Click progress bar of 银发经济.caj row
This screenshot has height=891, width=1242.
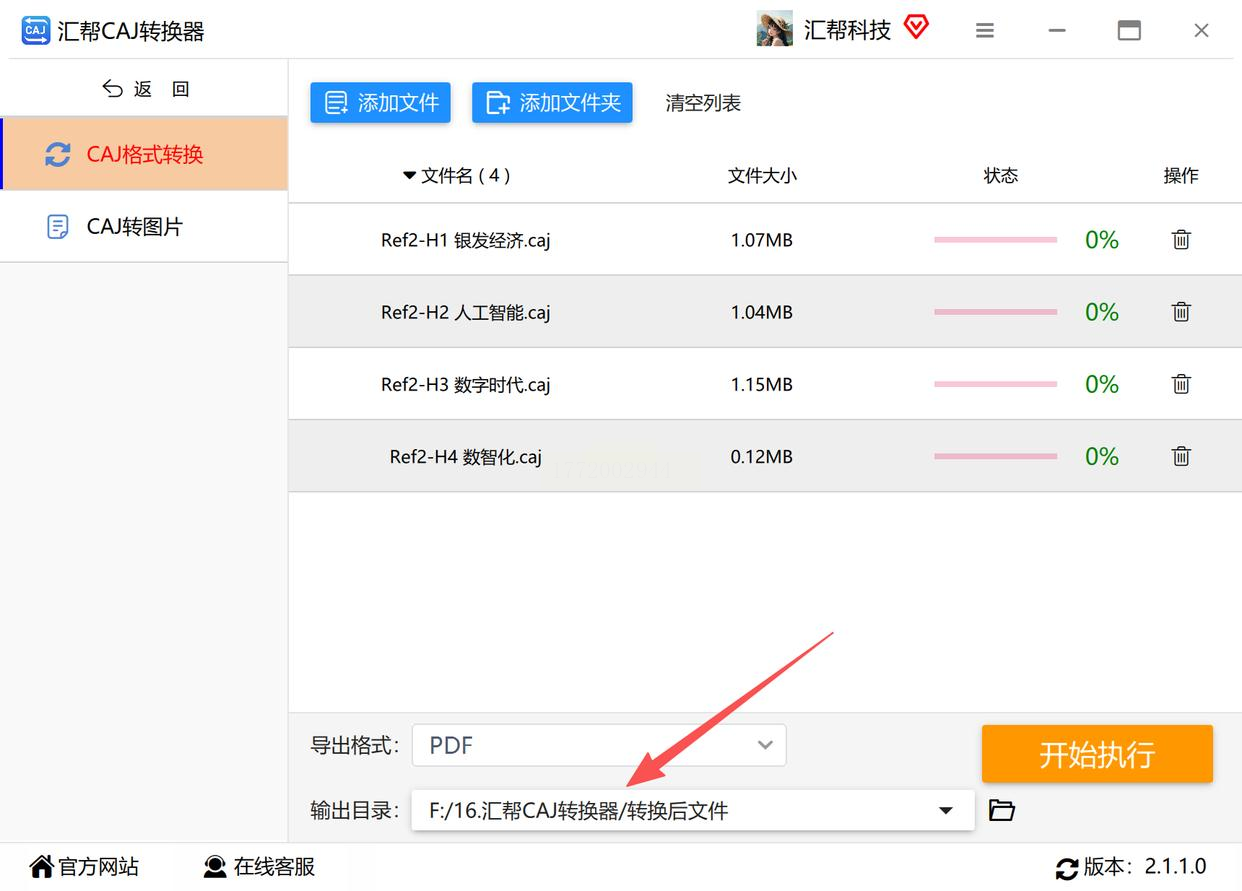coord(995,240)
